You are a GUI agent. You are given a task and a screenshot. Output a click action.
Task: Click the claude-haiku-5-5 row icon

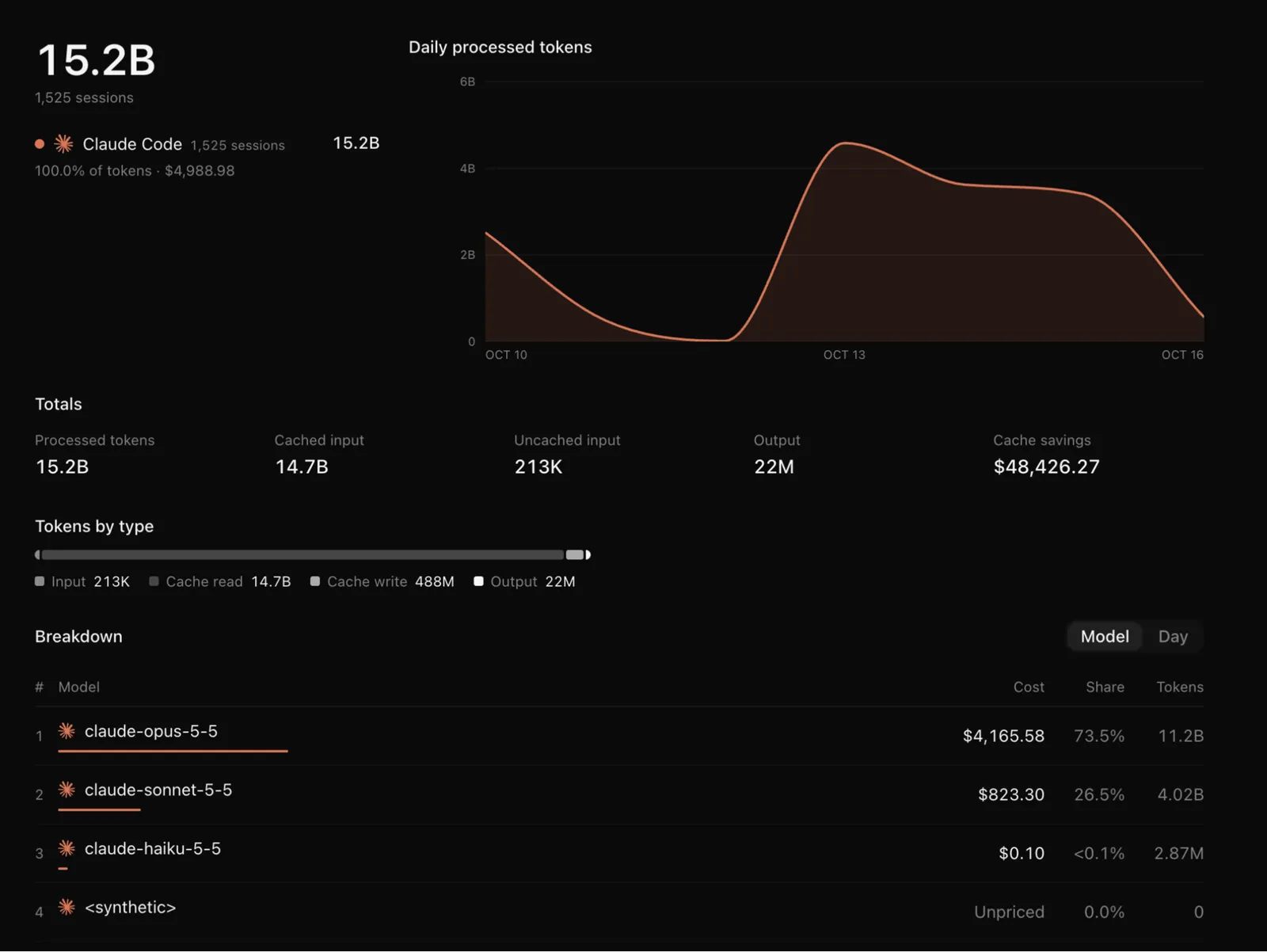pyautogui.click(x=67, y=847)
